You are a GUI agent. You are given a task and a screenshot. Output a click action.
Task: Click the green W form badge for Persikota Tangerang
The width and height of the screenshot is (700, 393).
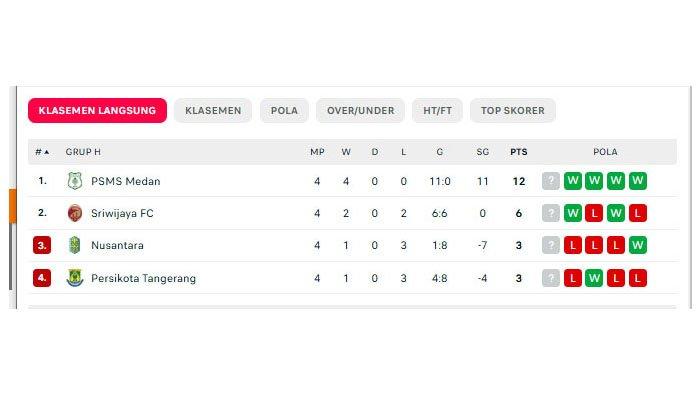coord(594,278)
